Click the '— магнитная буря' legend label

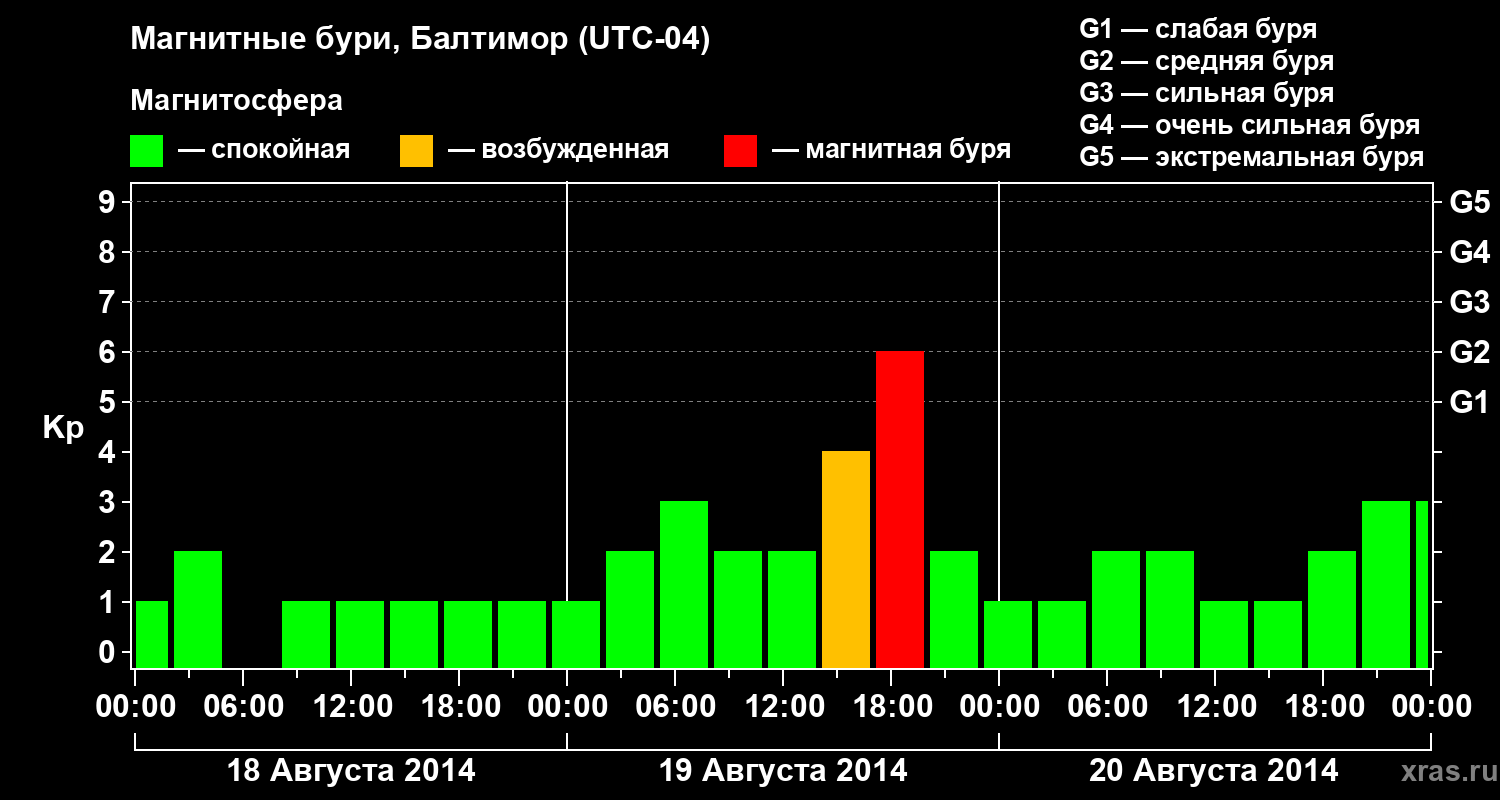coord(892,150)
